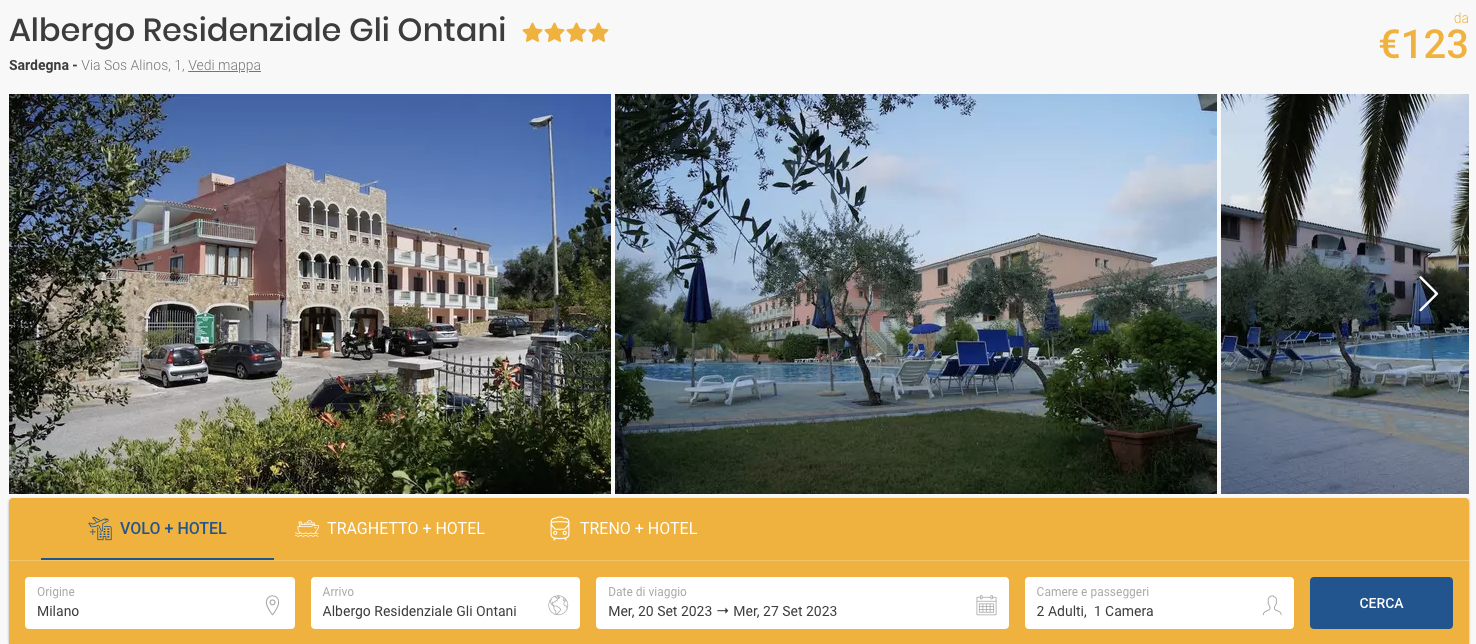The height and width of the screenshot is (644, 1476).
Task: Select the Arrivo destination field
Action: click(445, 603)
